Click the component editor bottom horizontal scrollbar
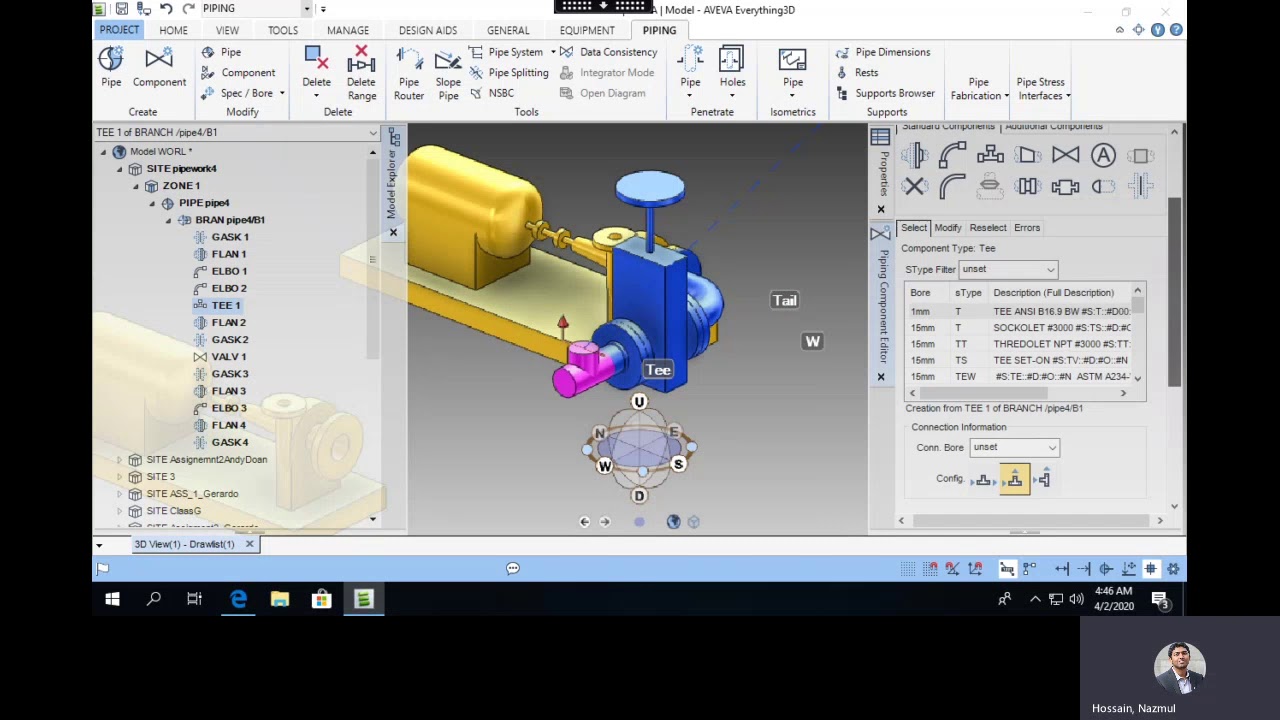Viewport: 1280px width, 720px height. [1030, 521]
